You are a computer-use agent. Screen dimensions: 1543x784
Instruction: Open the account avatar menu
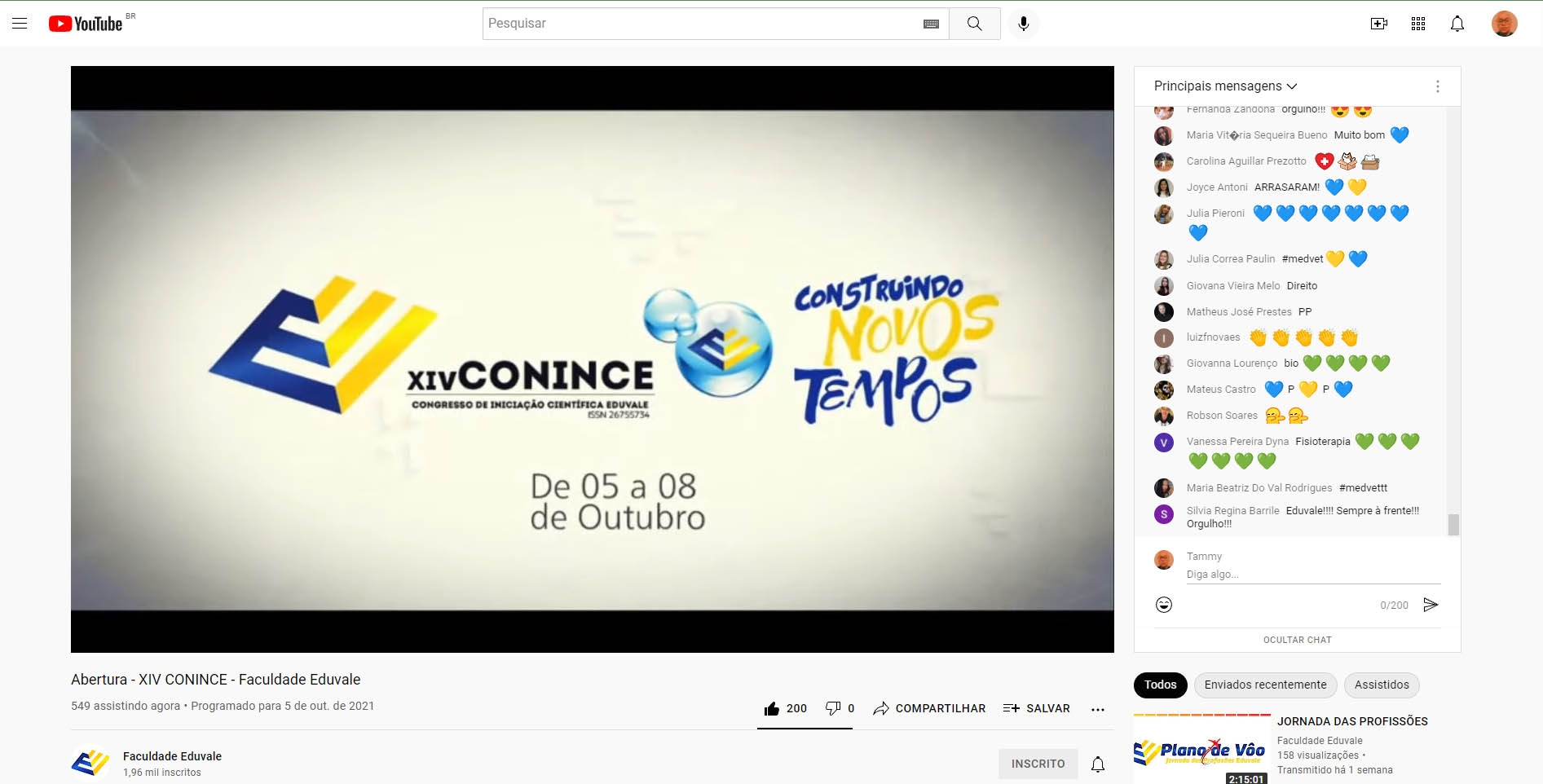click(1505, 24)
